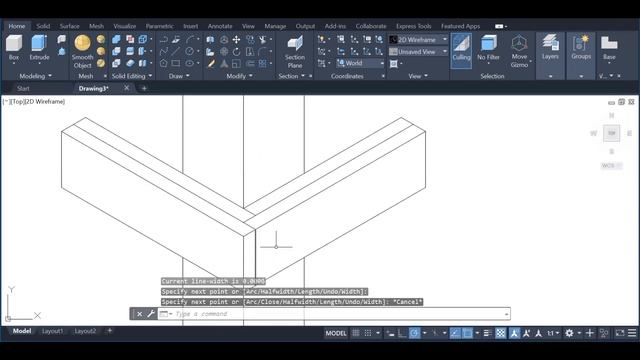Toggle 2D object snap in status bar
Screen dimensions: 640x360
[x=467, y=333]
